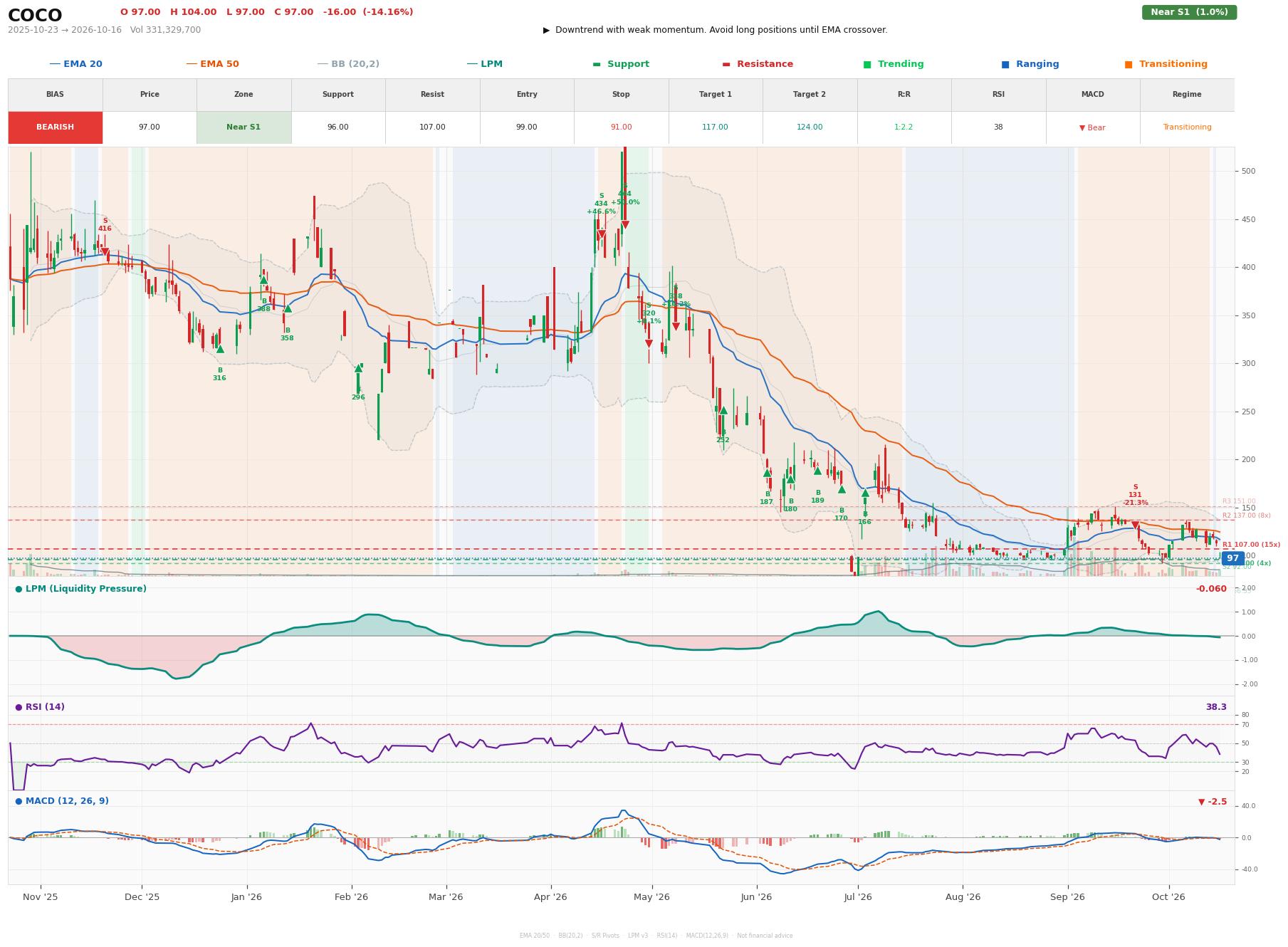Click the S 416 sell signal marker
1288x947 pixels.
(105, 252)
